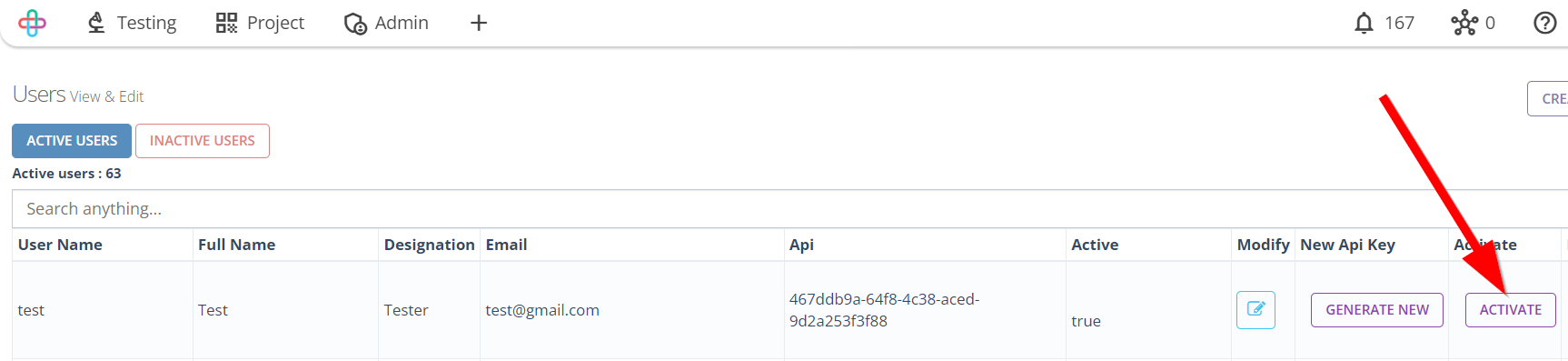Open the help question mark icon
Image resolution: width=1568 pixels, height=361 pixels.
(1545, 23)
